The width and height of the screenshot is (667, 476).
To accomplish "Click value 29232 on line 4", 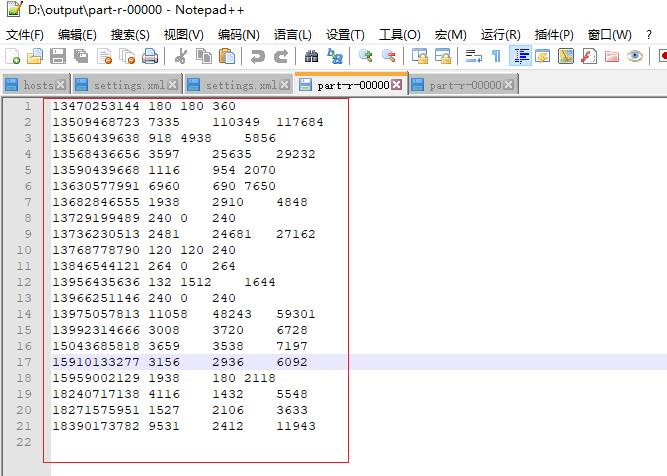I will (296, 154).
